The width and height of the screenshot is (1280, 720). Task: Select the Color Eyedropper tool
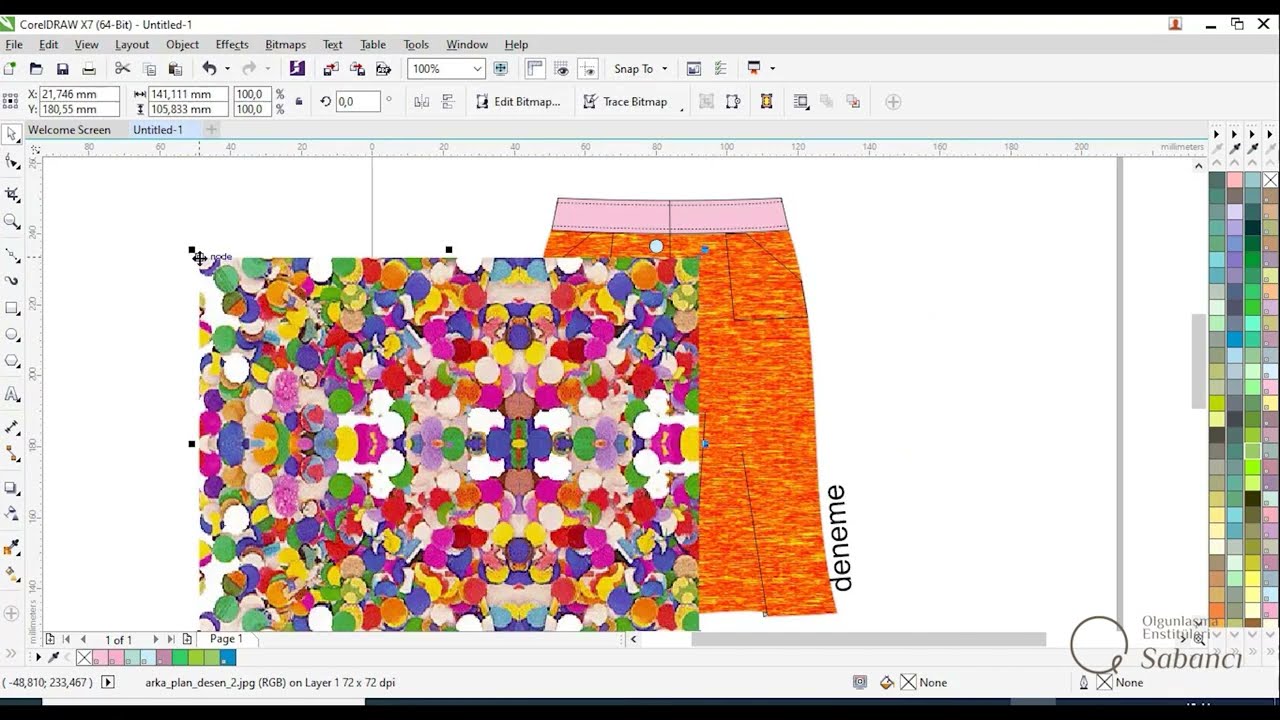point(12,548)
